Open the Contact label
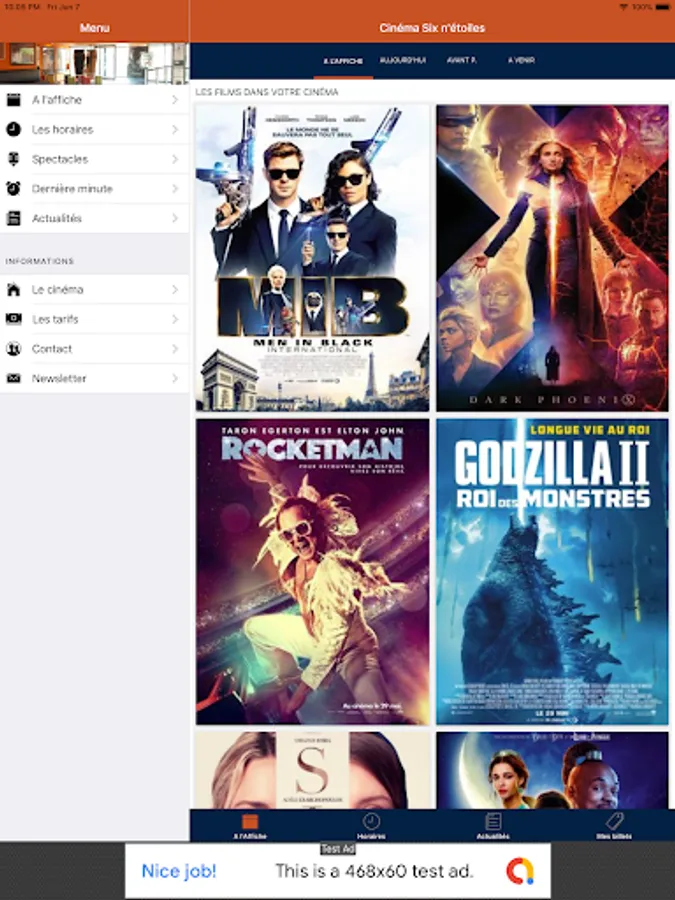 click(x=52, y=348)
